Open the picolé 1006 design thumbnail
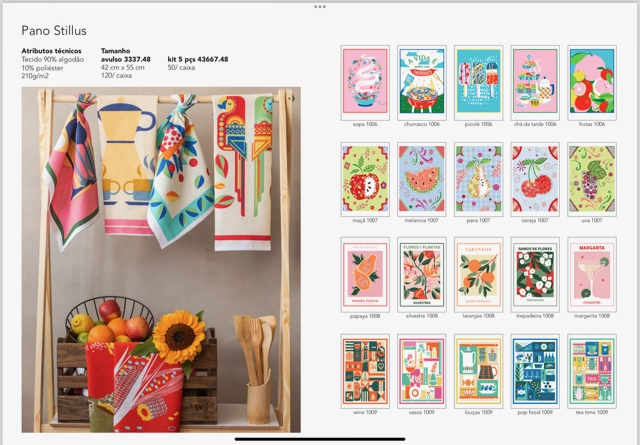The width and height of the screenshot is (640, 445). pos(478,82)
